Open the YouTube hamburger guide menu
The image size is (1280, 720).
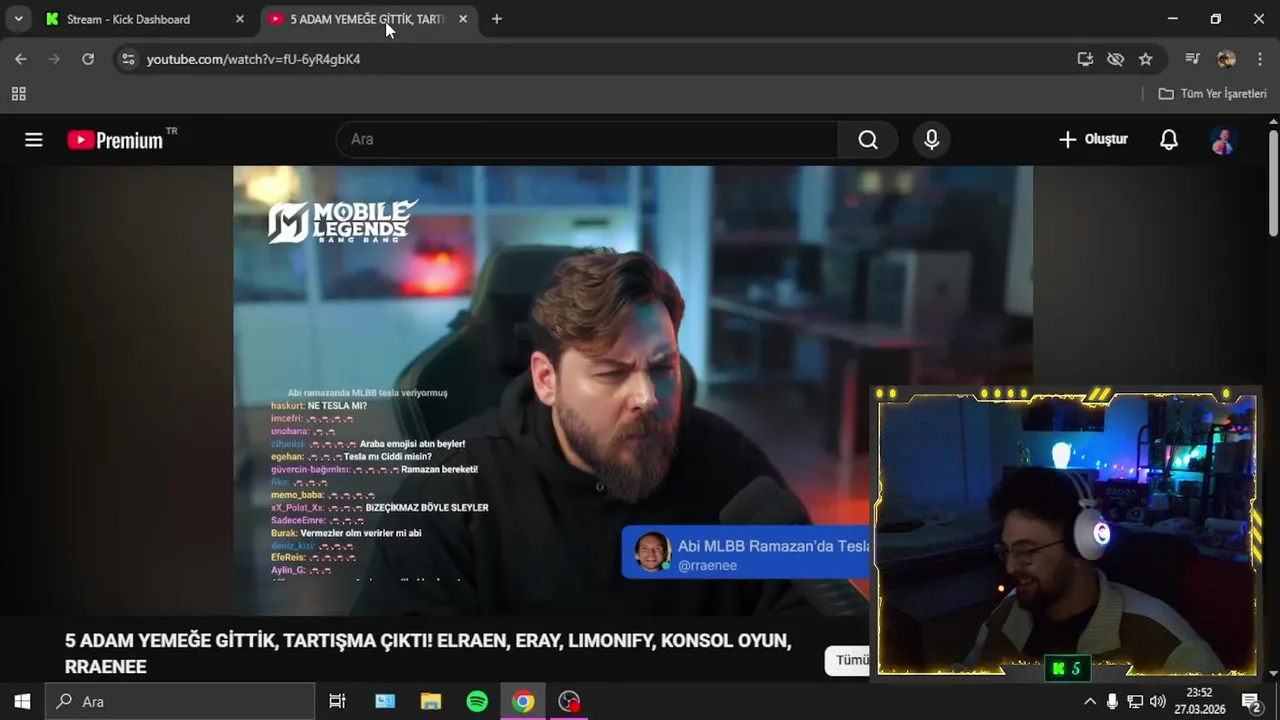(x=34, y=140)
